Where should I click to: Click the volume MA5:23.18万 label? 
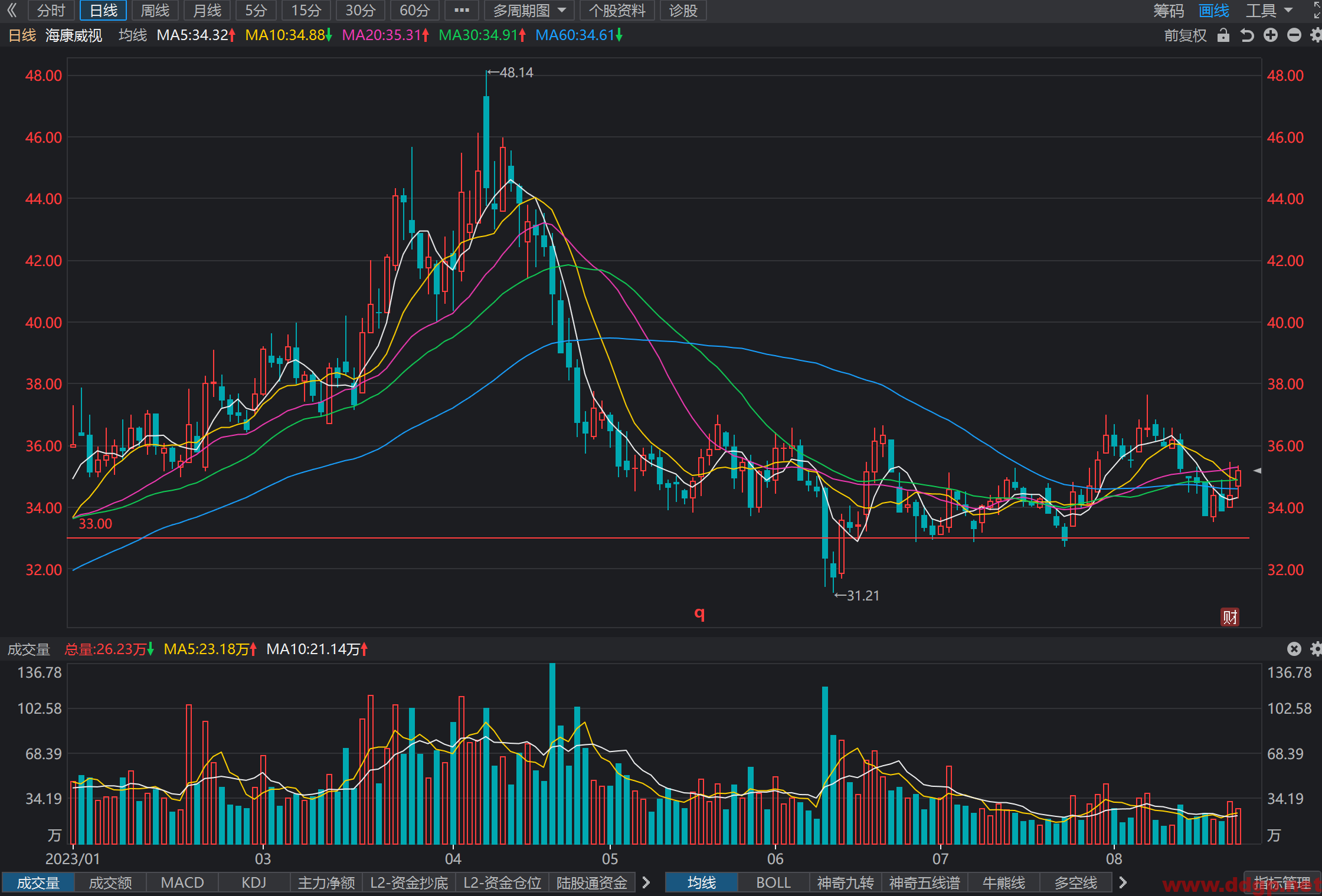click(x=210, y=649)
